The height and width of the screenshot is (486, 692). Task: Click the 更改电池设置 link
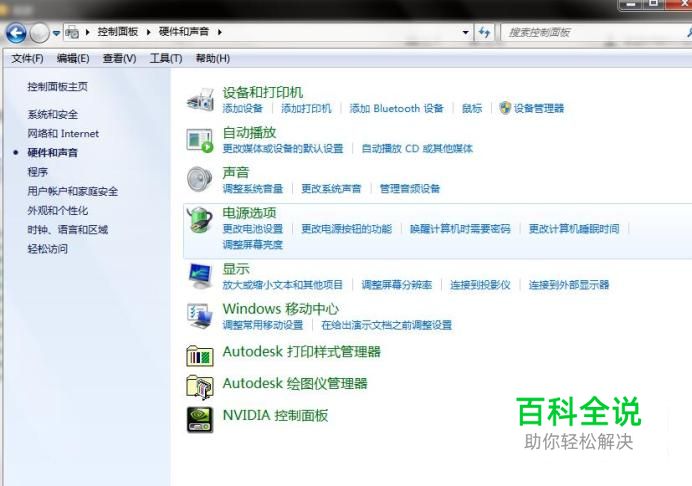253,229
